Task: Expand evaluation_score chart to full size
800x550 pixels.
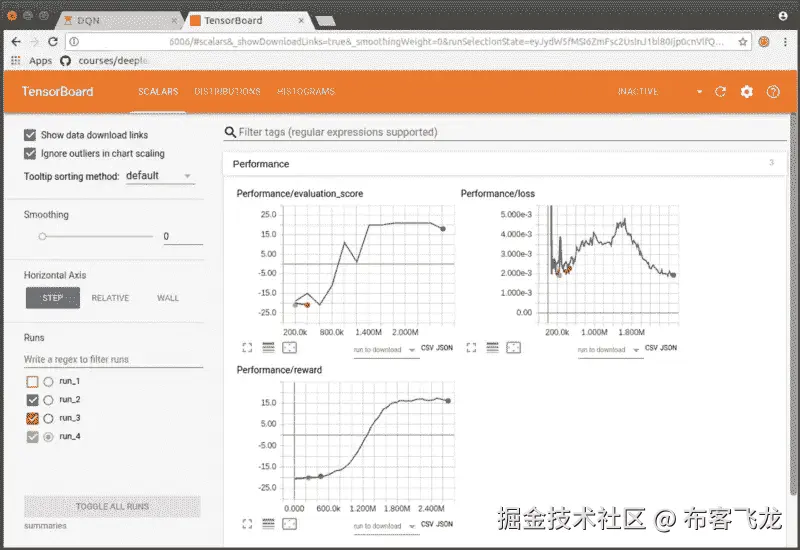Action: (x=247, y=348)
